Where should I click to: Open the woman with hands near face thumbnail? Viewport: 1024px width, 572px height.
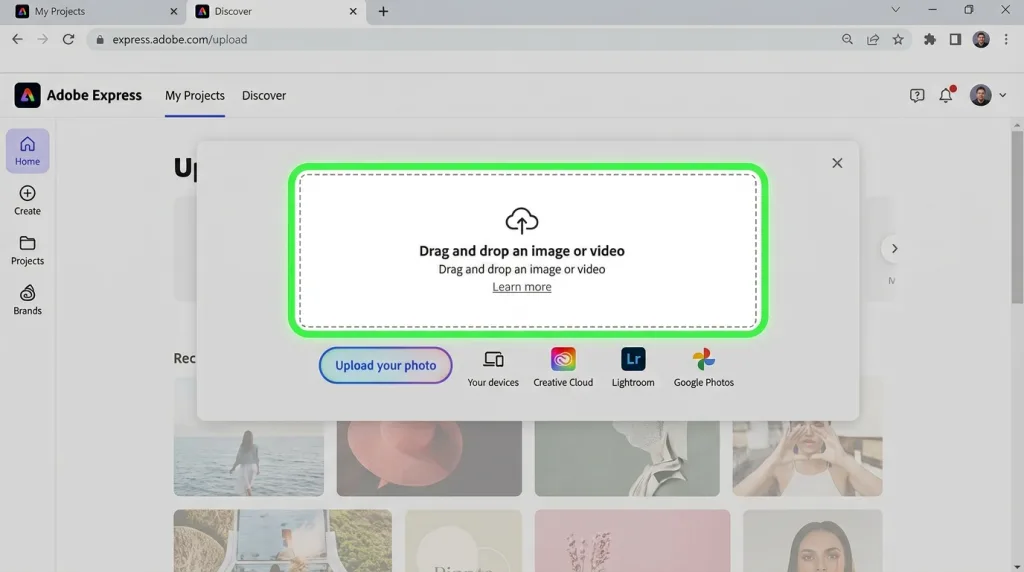pyautogui.click(x=807, y=458)
